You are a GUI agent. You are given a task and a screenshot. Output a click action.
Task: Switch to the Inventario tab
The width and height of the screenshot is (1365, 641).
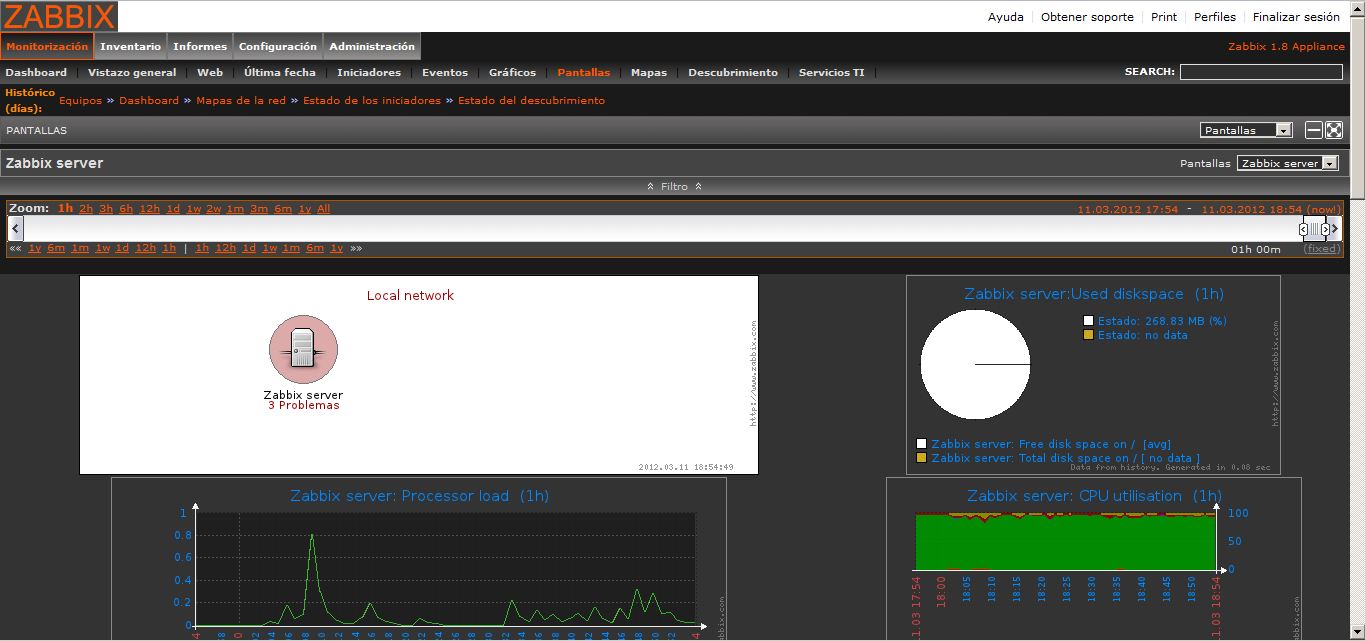(x=130, y=46)
